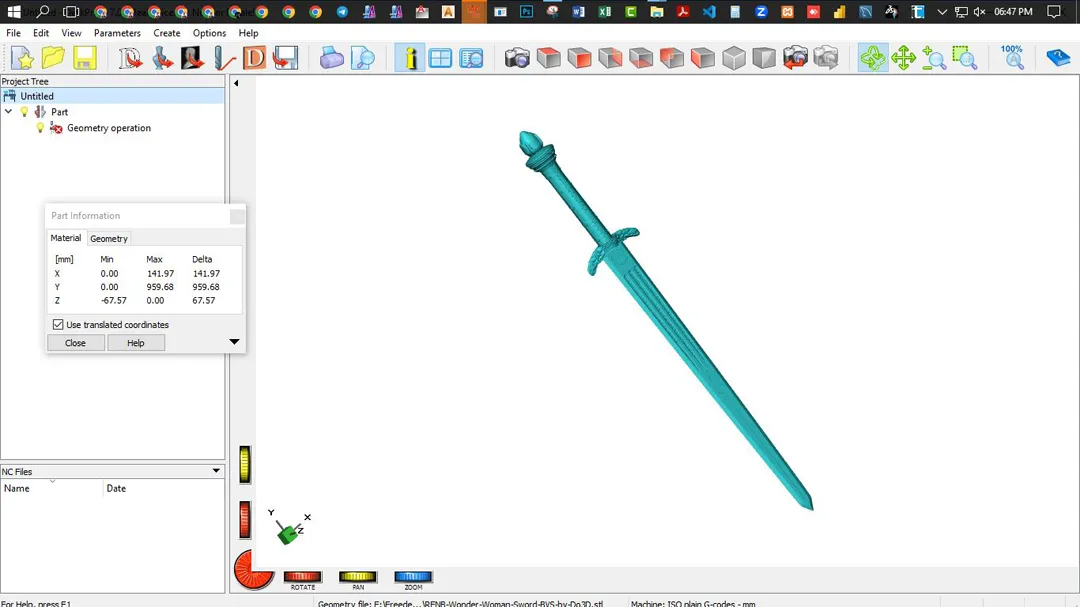Click the red circular rotation dial
Screen dimensions: 1080x607
pos(253,570)
